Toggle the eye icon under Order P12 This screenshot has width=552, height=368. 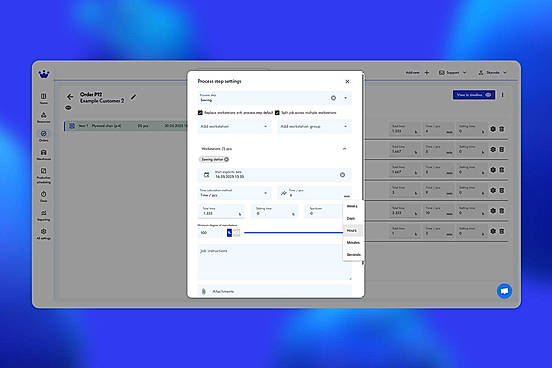click(68, 108)
